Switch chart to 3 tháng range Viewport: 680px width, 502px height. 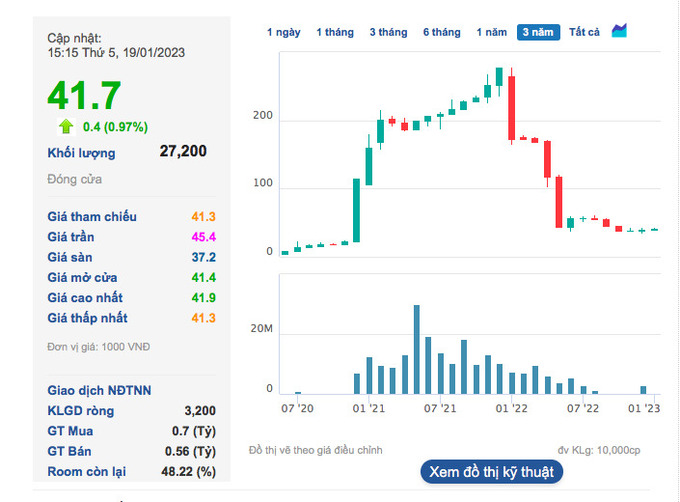click(x=389, y=33)
